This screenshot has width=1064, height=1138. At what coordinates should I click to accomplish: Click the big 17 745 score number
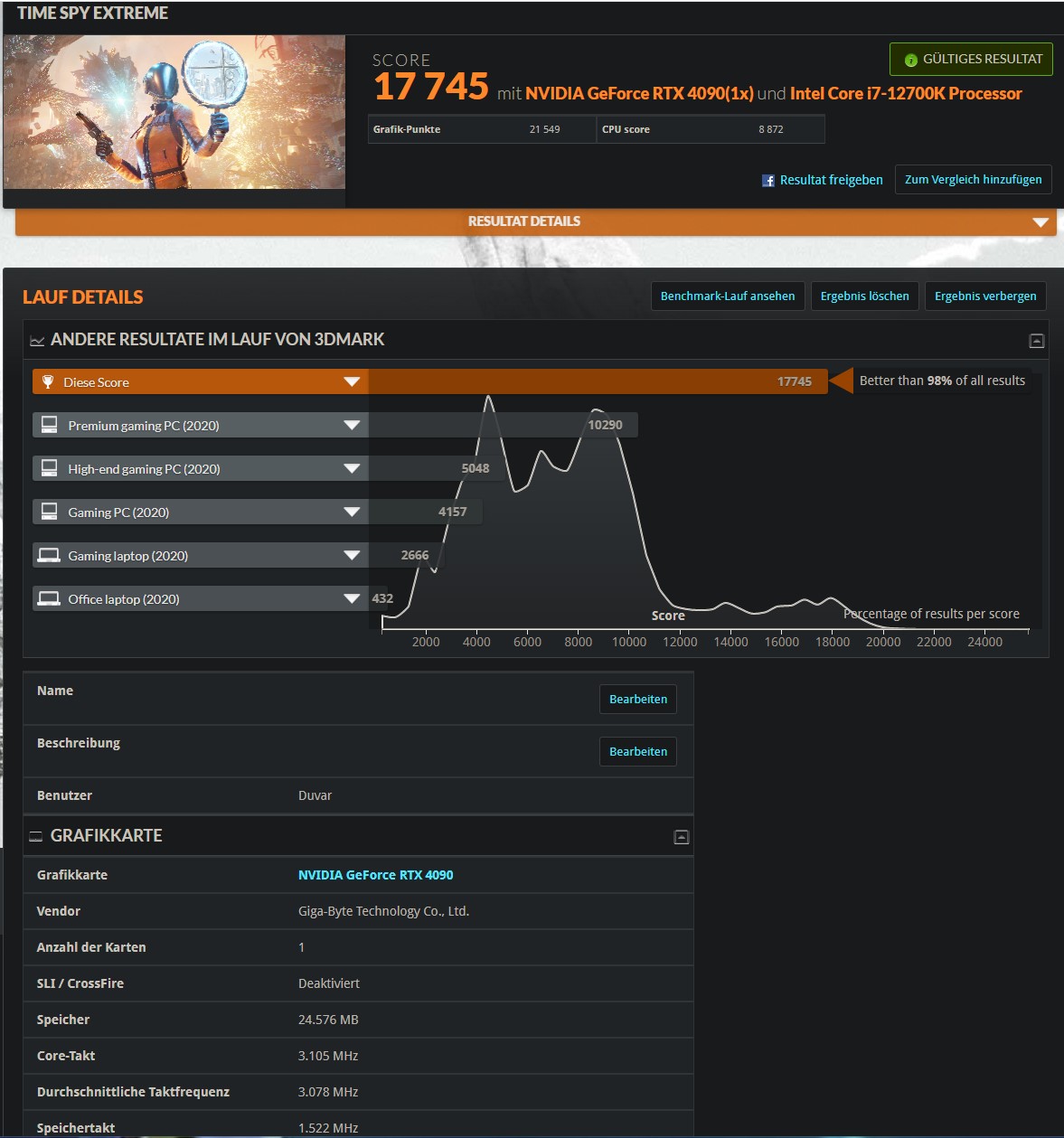[x=431, y=87]
